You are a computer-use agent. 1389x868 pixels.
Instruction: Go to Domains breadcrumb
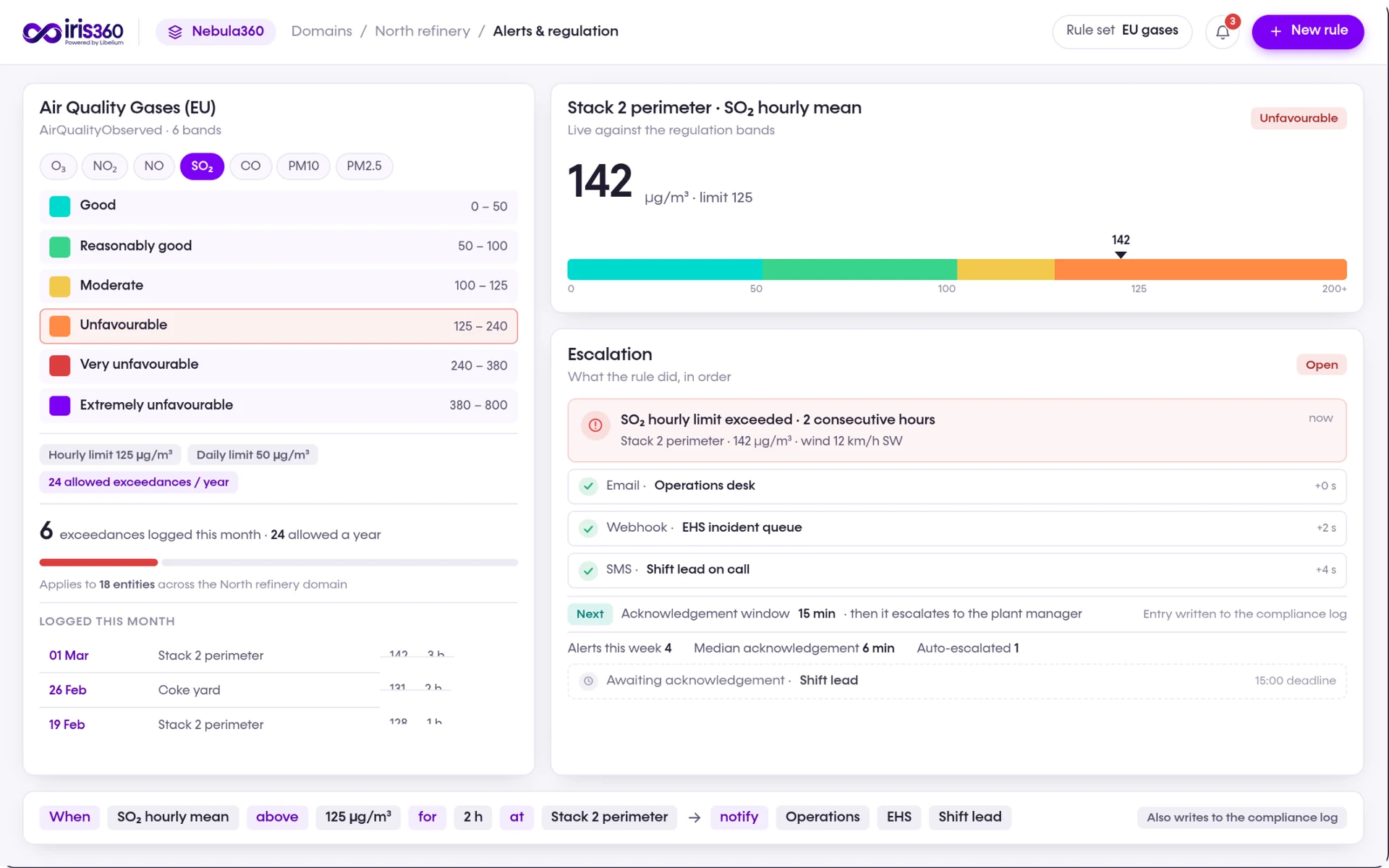coord(321,31)
